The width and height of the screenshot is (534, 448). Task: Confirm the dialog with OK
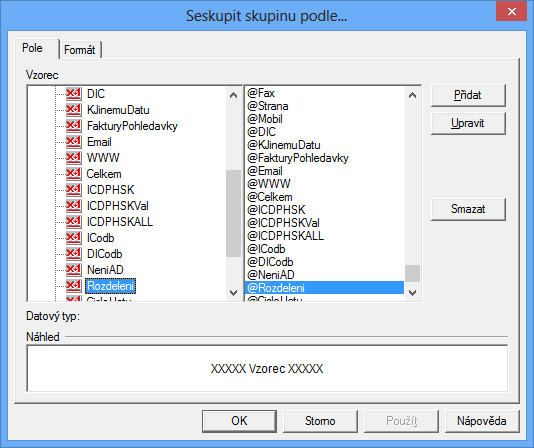coord(239,421)
